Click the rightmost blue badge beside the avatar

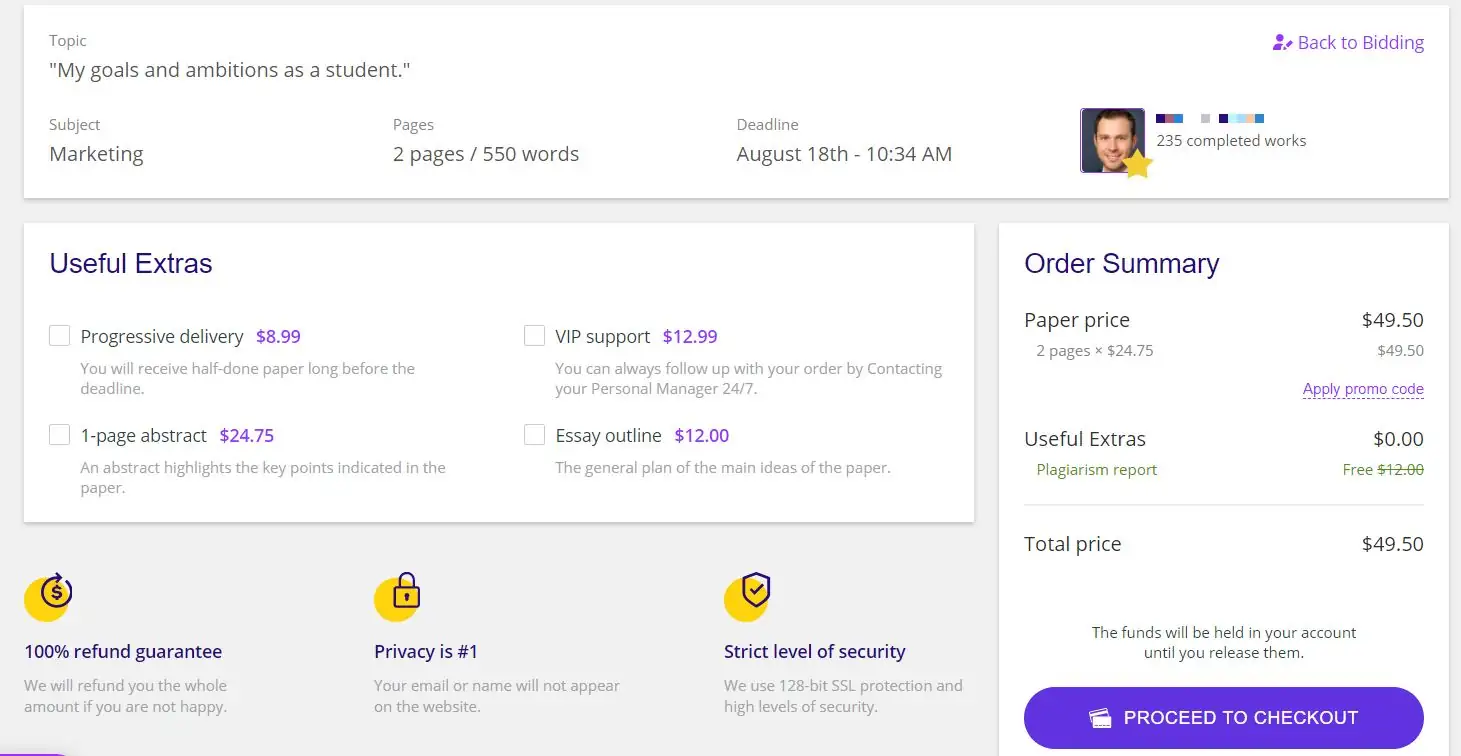[1259, 118]
